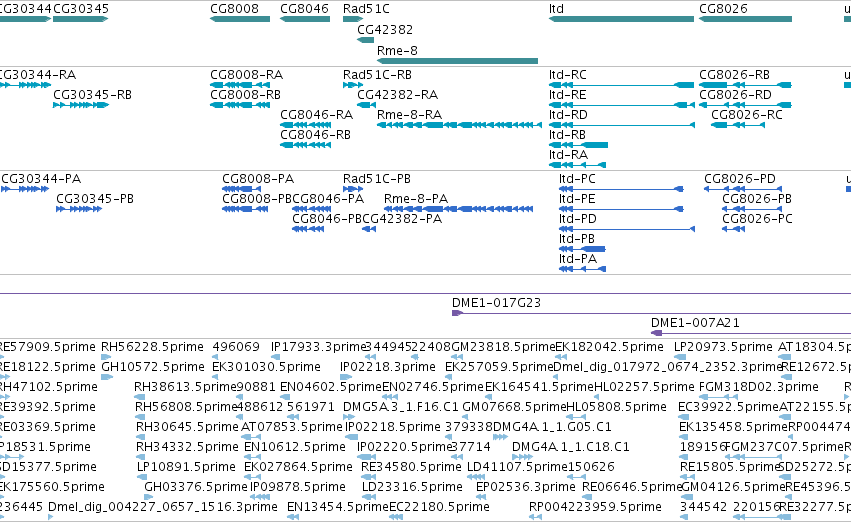
Task: Click the CG30344-PA protein label
Action: pos(41,179)
